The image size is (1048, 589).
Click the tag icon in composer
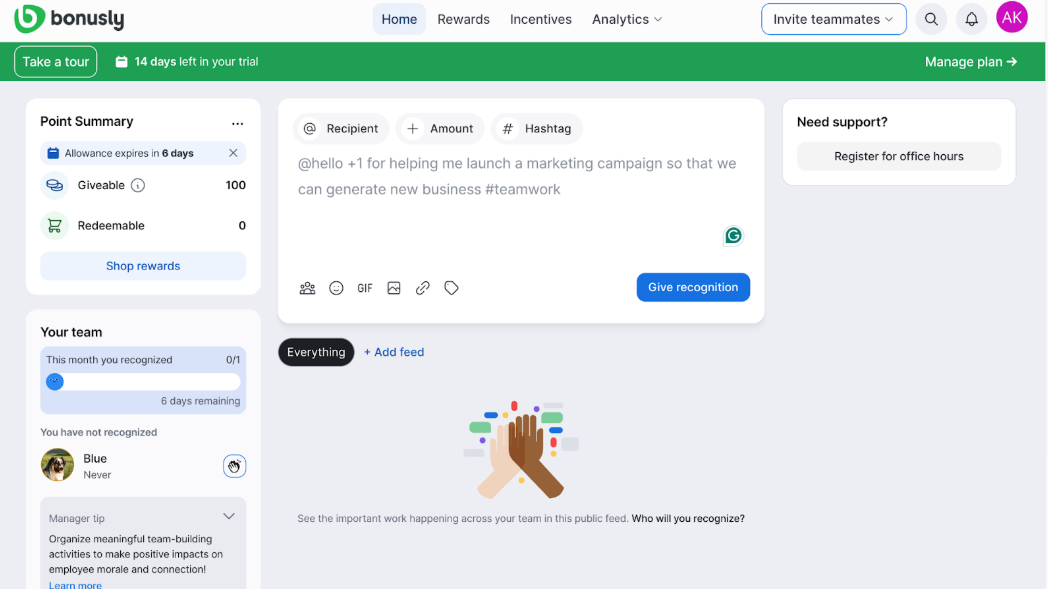(x=452, y=288)
